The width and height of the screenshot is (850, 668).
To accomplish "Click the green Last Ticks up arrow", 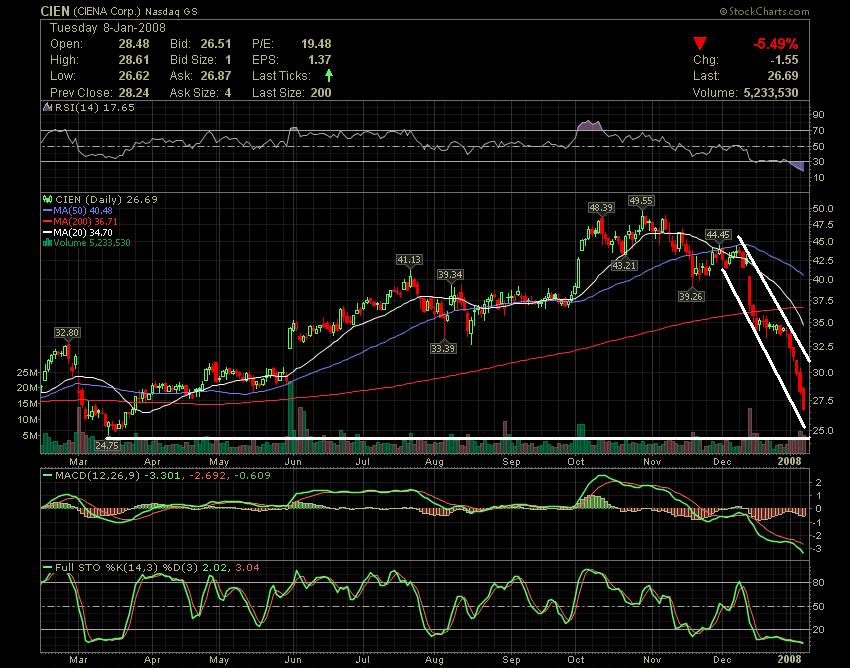I will click(329, 75).
